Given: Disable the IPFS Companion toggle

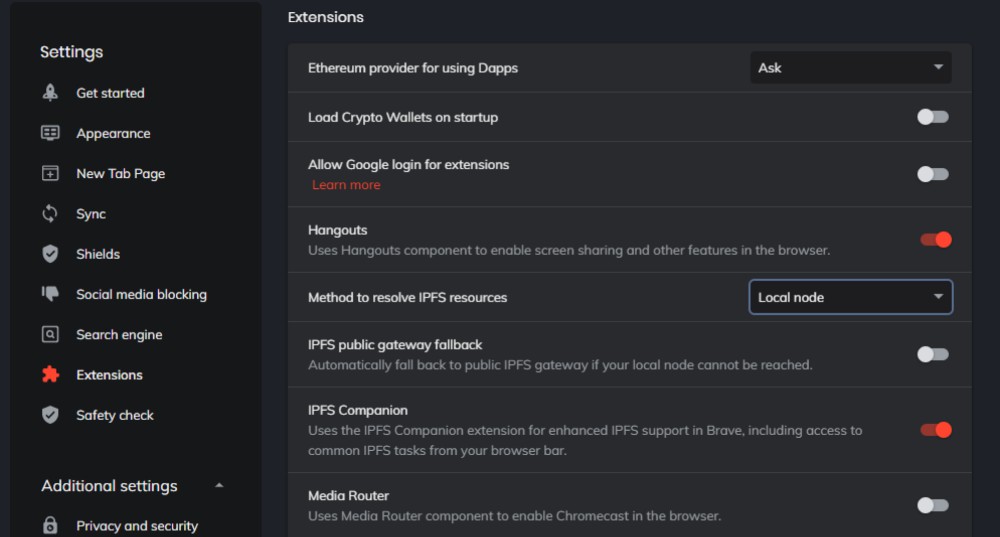Looking at the screenshot, I should coord(936,430).
